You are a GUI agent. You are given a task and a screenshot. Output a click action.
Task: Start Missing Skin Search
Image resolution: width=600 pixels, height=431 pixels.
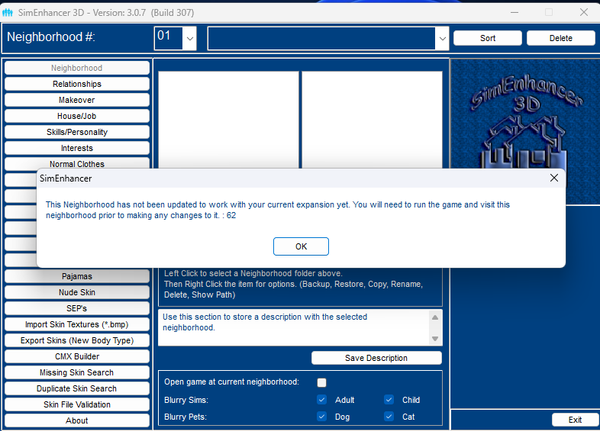[77, 372]
